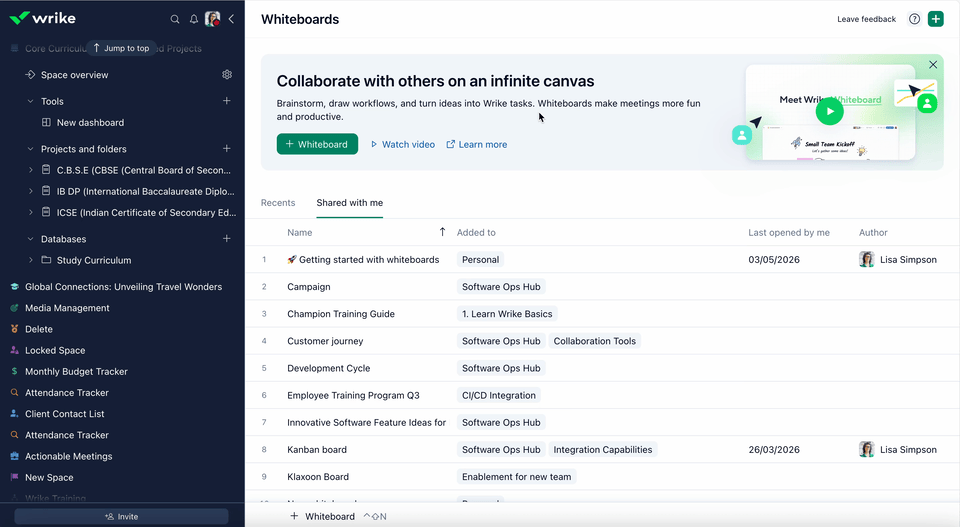The height and width of the screenshot is (527, 960).
Task: Open New dashboard in sidebar
Action: [x=91, y=122]
